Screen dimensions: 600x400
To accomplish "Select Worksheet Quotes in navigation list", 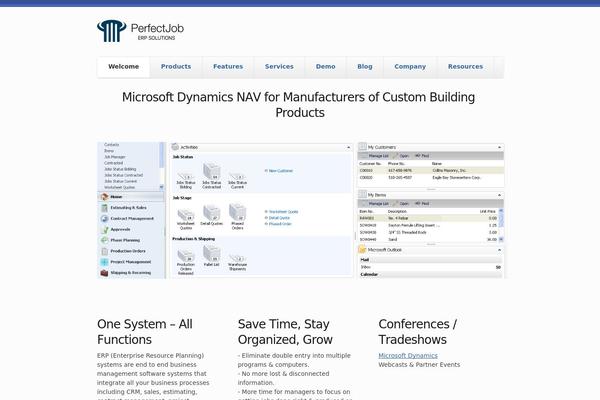I will click(119, 188).
